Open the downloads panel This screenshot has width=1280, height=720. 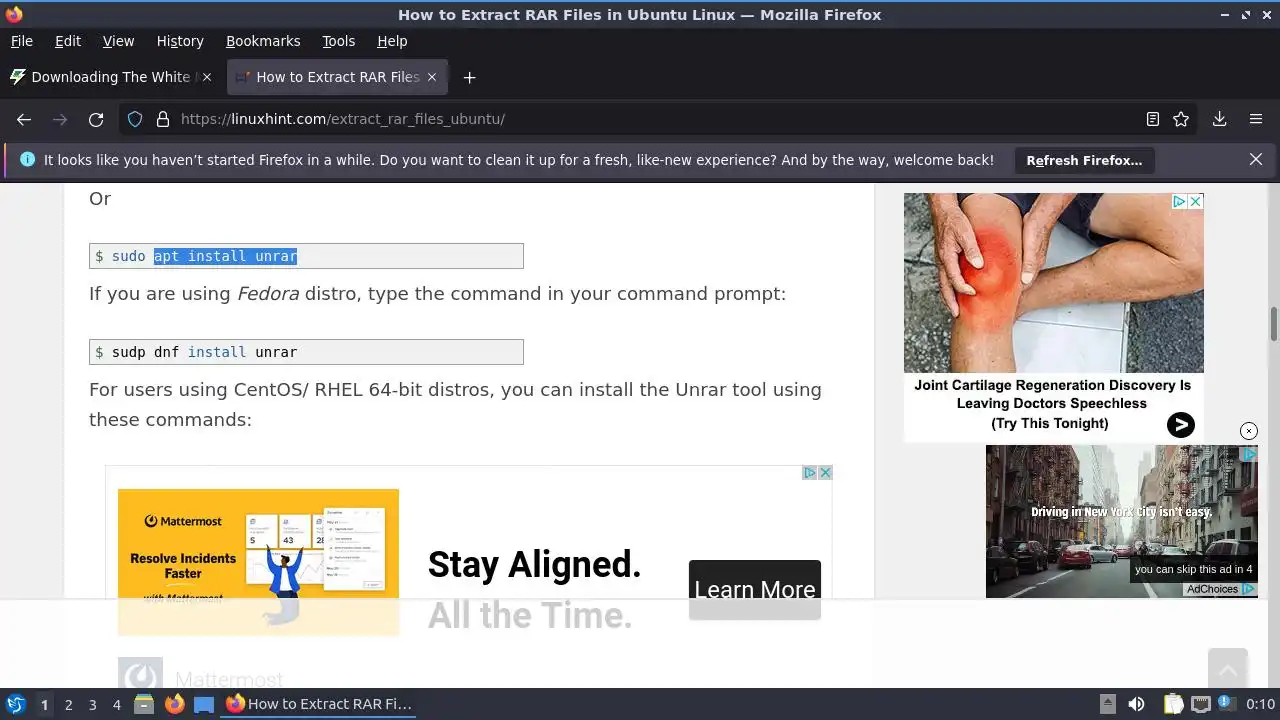pos(1220,119)
